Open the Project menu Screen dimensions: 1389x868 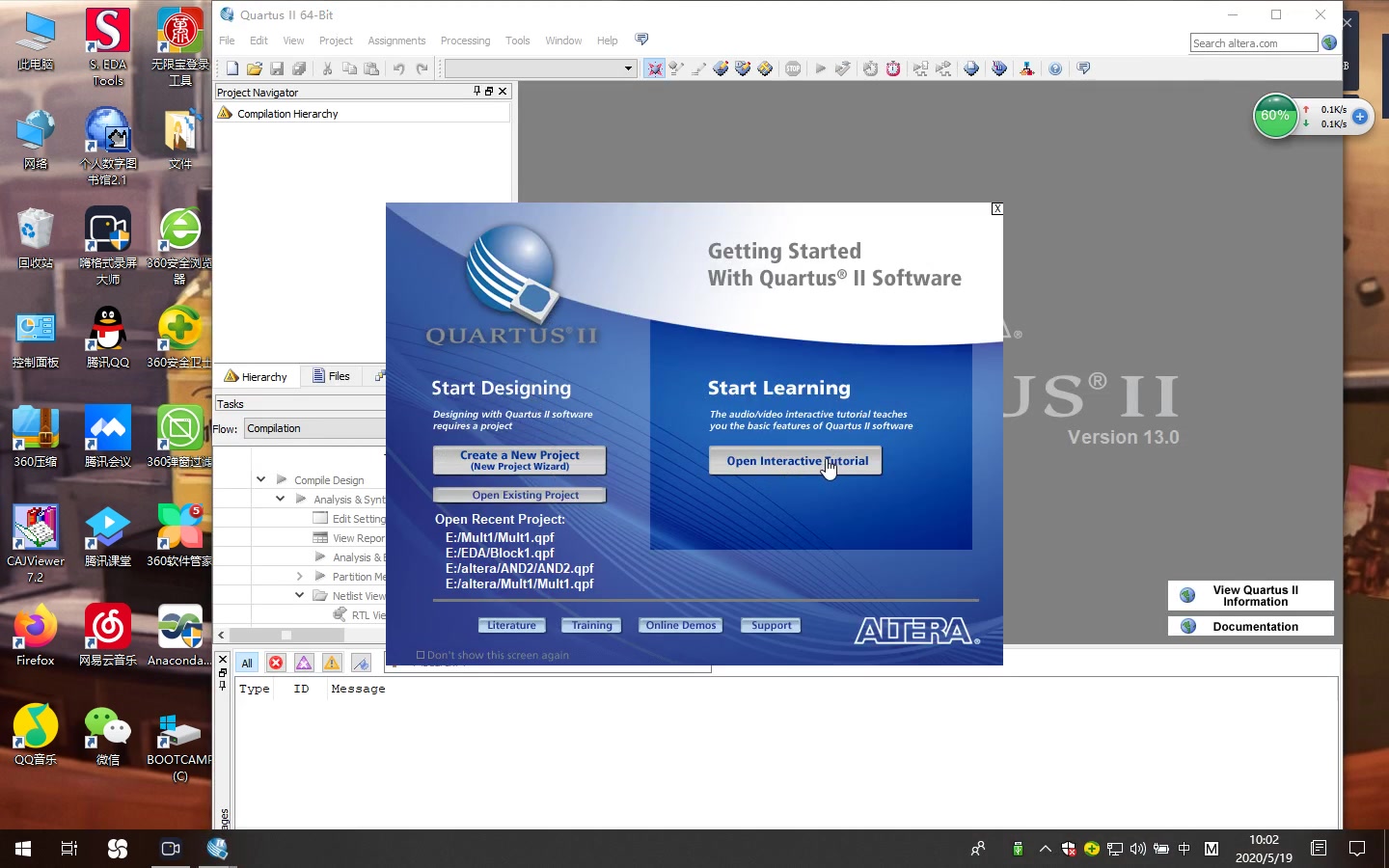[x=336, y=41]
